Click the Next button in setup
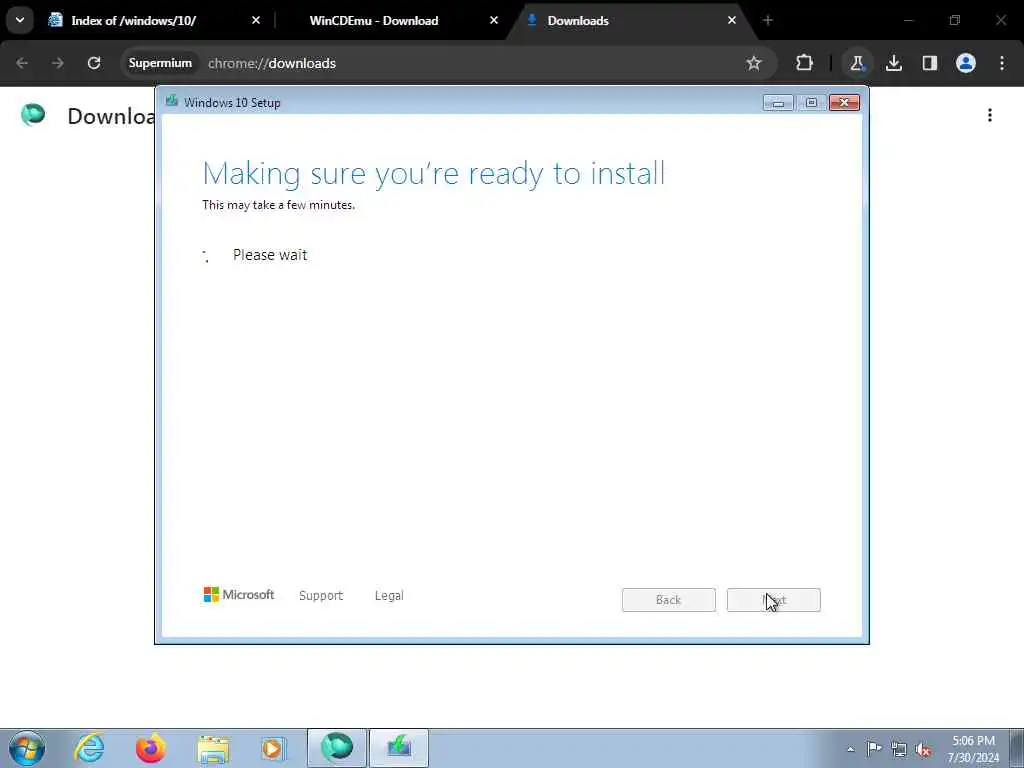1024x768 pixels. [x=774, y=600]
